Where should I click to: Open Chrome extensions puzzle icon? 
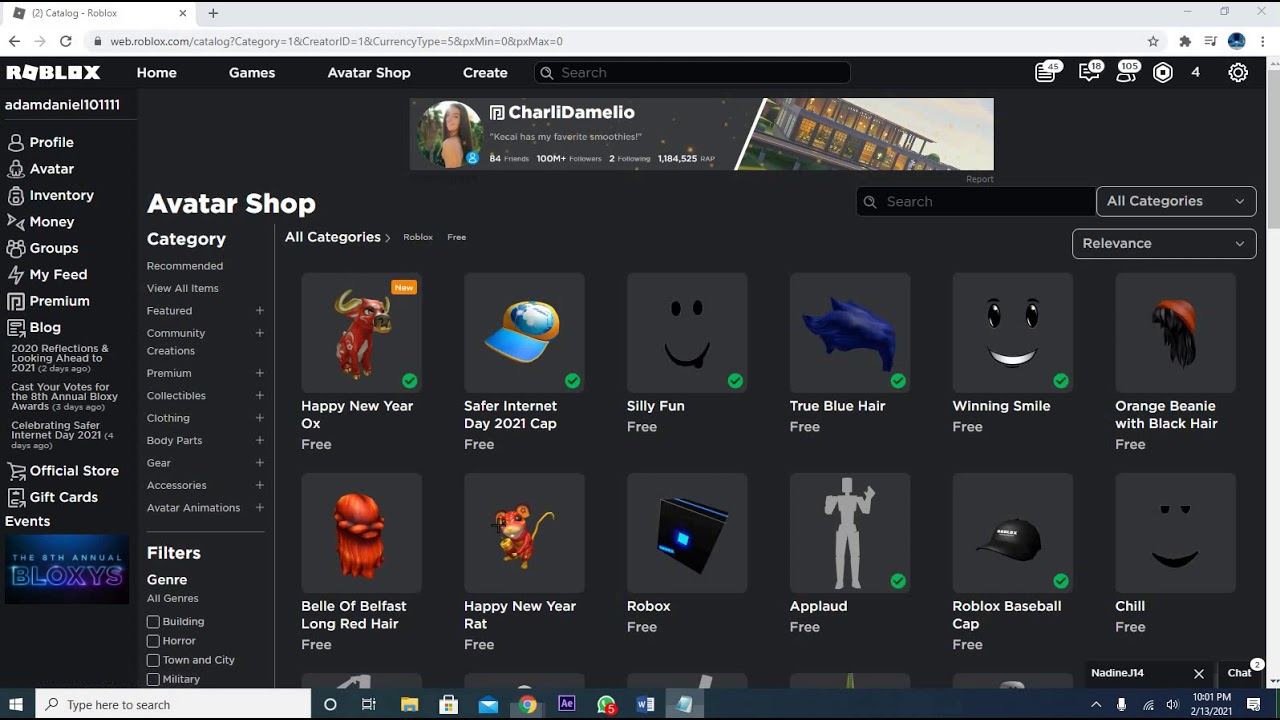(1185, 41)
